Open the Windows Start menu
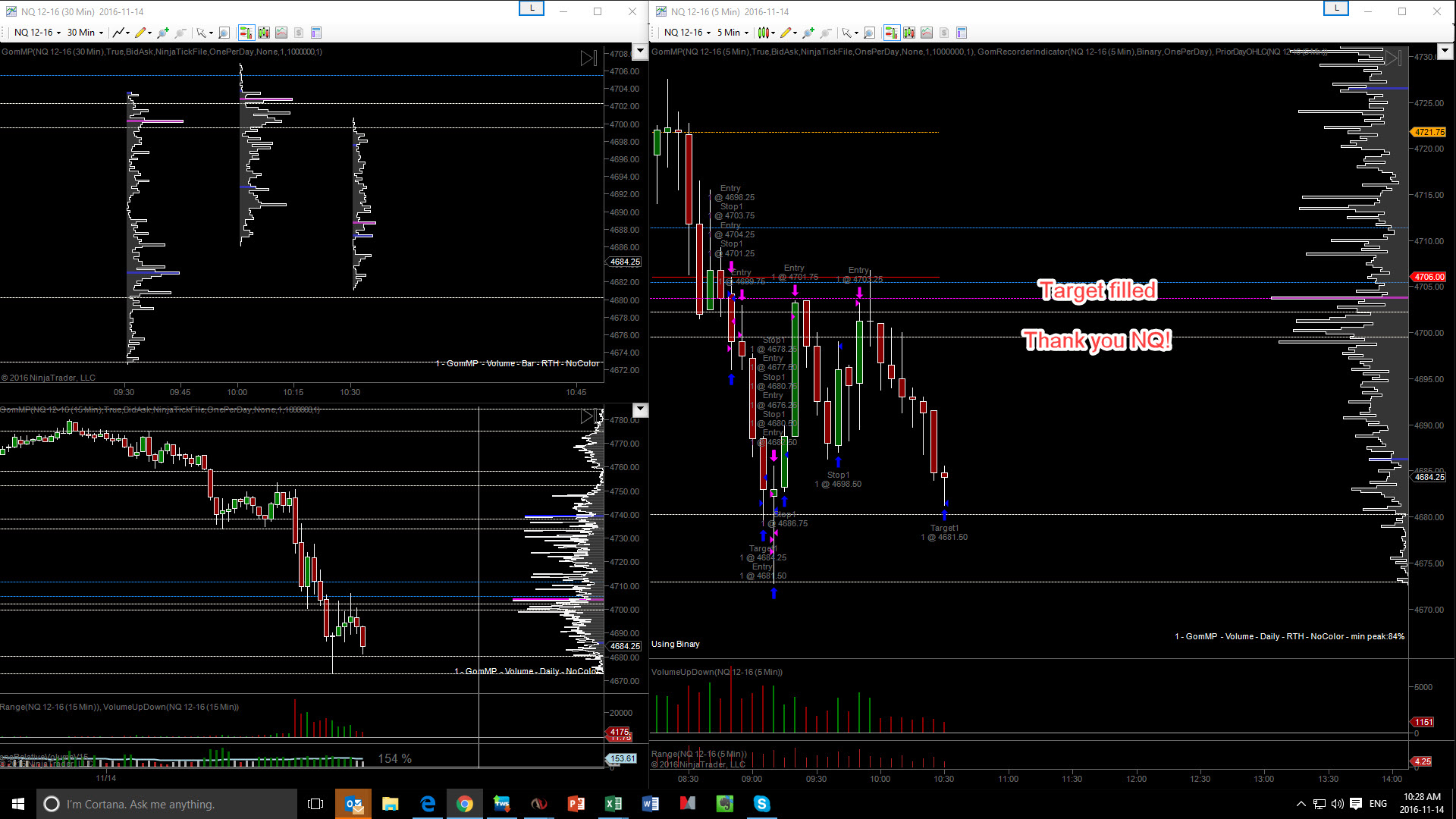1456x819 pixels. tap(18, 804)
